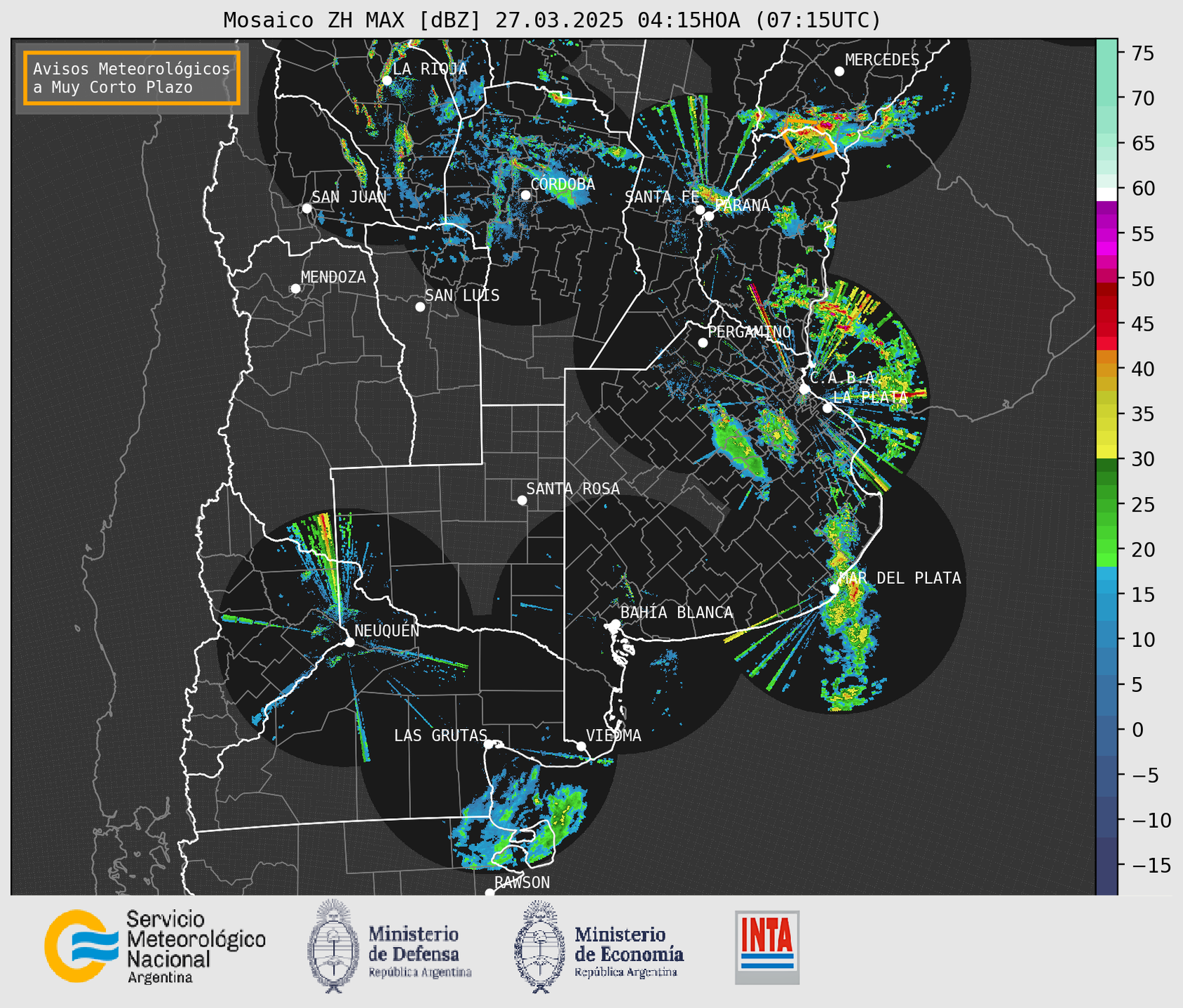Click the LAS GRUTAS label text
1183x1008 pixels.
pos(440,735)
